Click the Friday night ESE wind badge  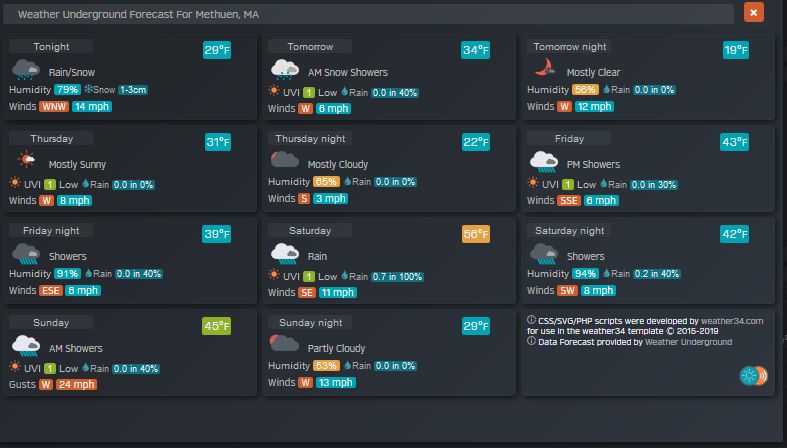(51, 290)
